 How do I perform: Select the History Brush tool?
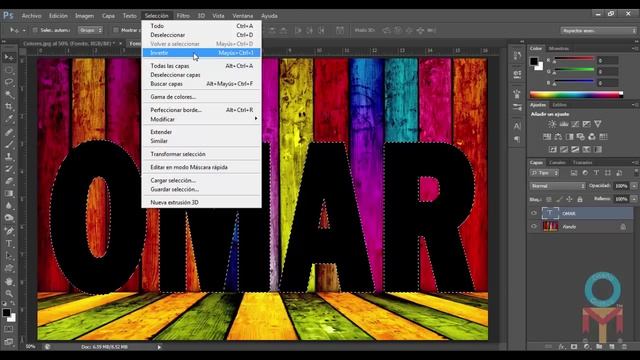(x=9, y=169)
